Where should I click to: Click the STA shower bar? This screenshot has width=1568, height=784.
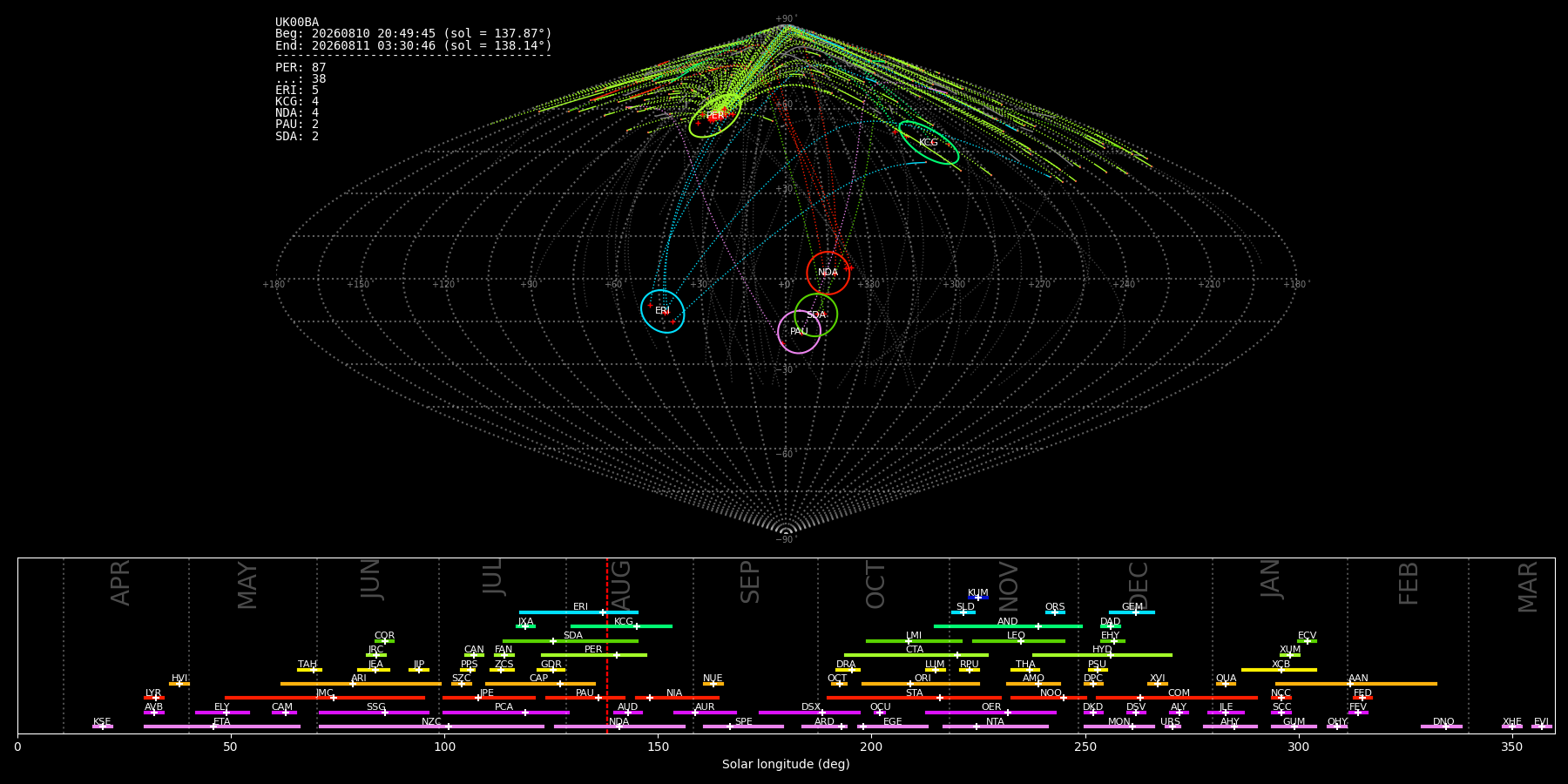914,698
